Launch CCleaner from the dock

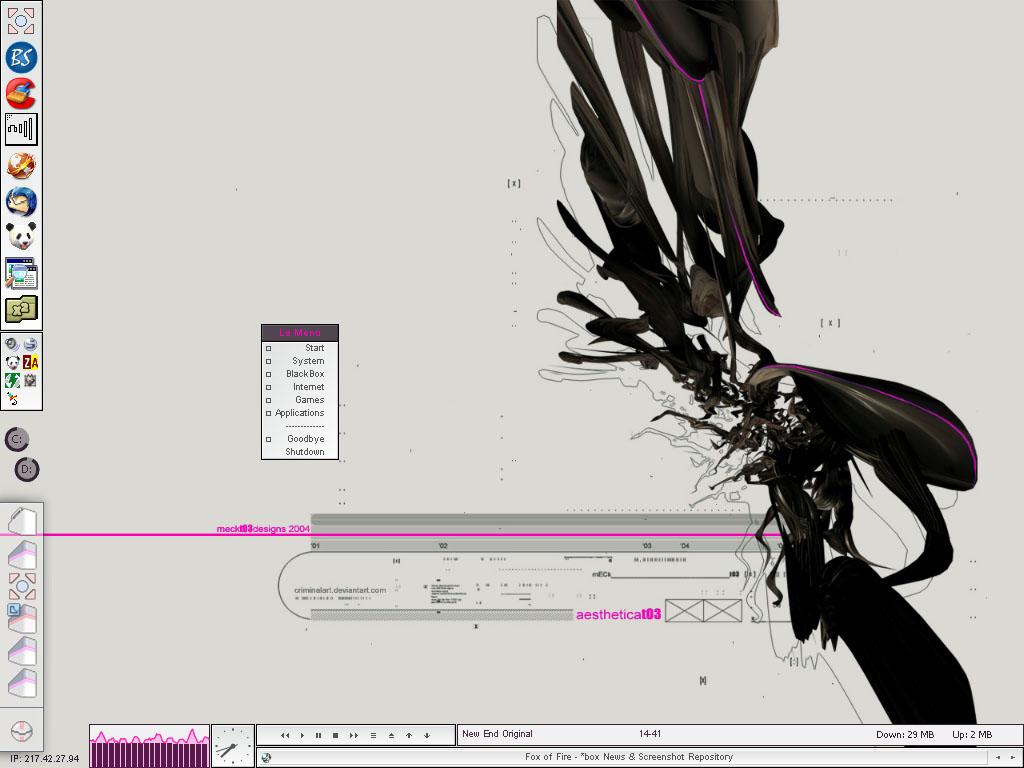[x=21, y=93]
